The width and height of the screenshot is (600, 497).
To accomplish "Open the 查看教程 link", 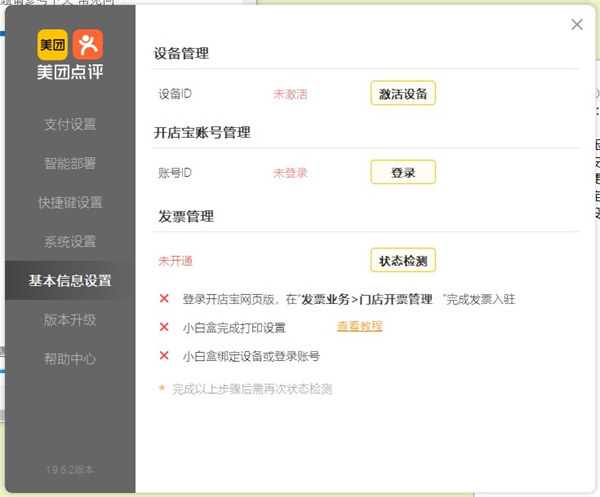I will click(360, 326).
